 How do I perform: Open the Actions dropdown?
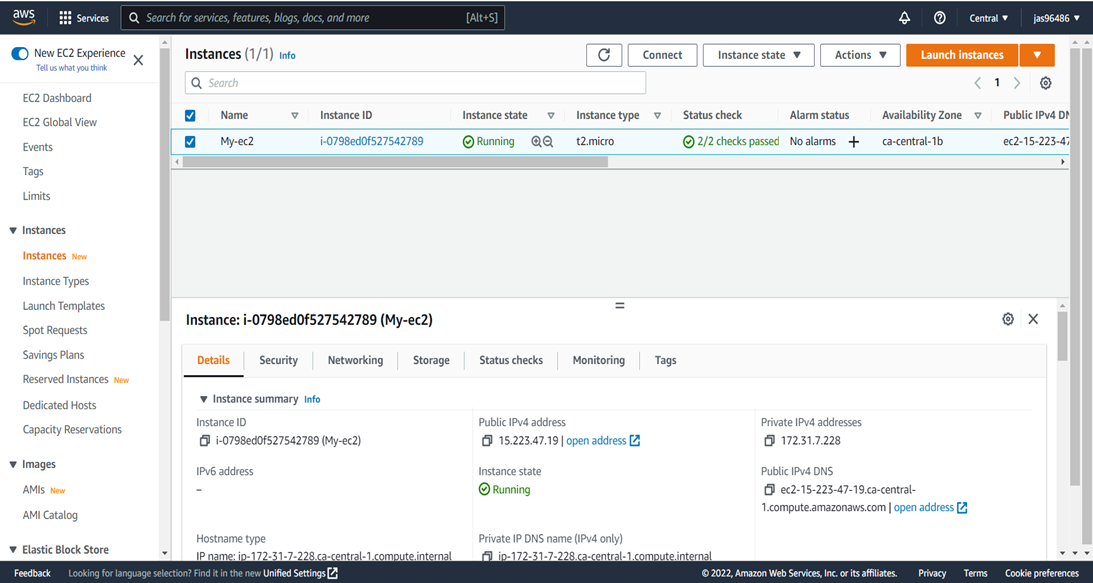860,55
